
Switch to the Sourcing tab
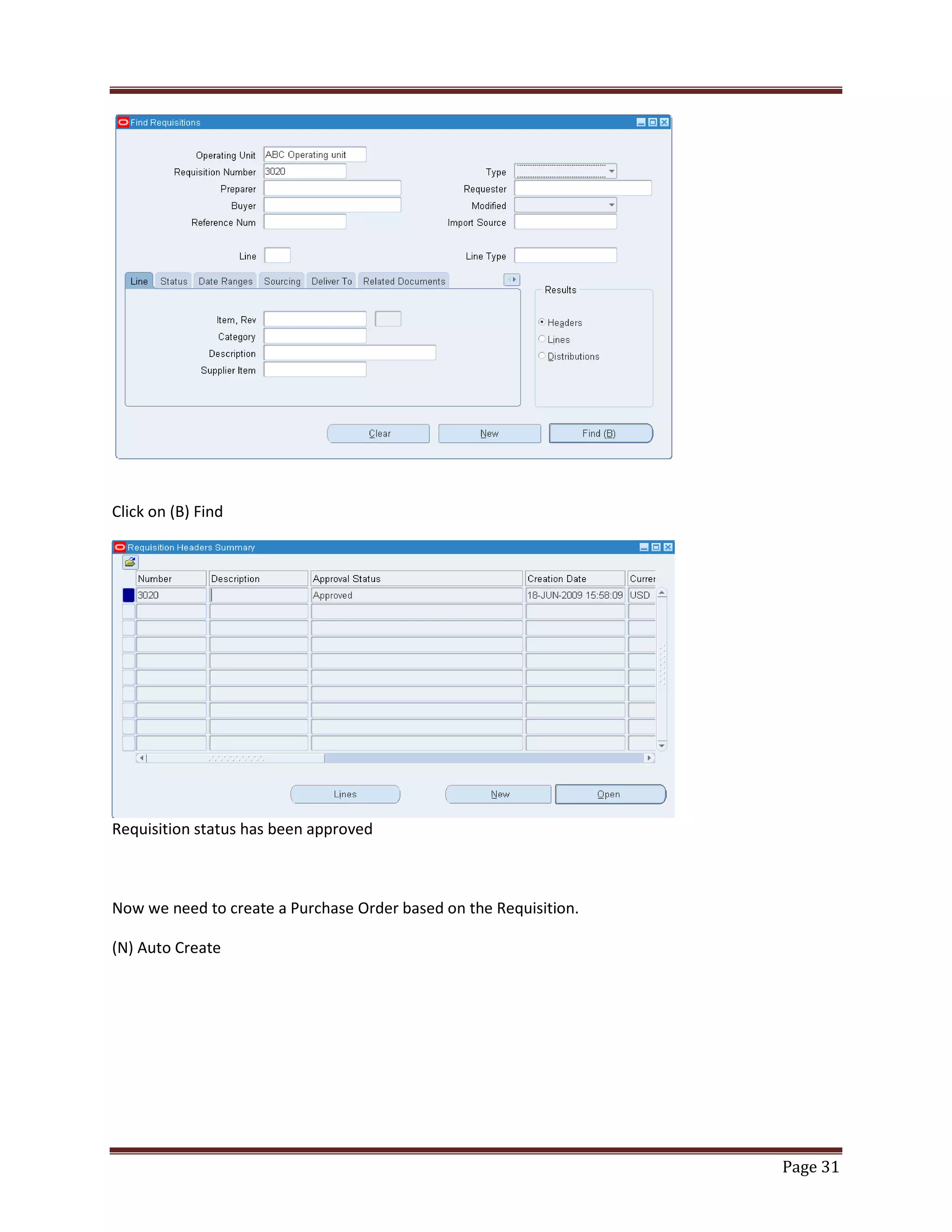pos(282,281)
